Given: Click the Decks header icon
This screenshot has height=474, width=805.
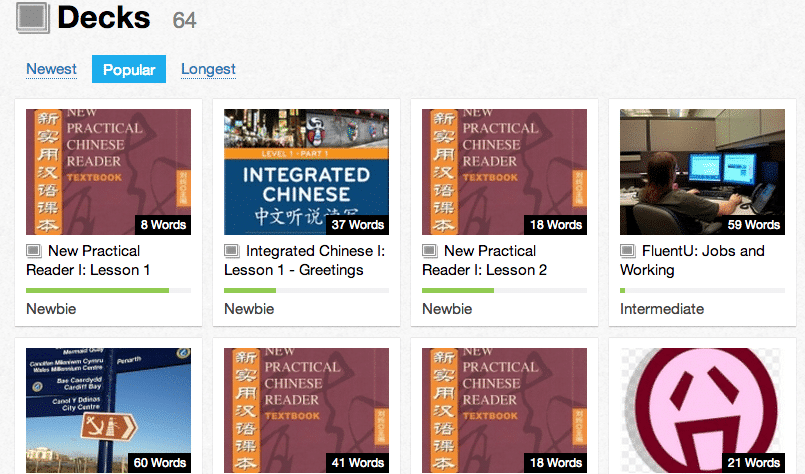Looking at the screenshot, I should pyautogui.click(x=32, y=18).
